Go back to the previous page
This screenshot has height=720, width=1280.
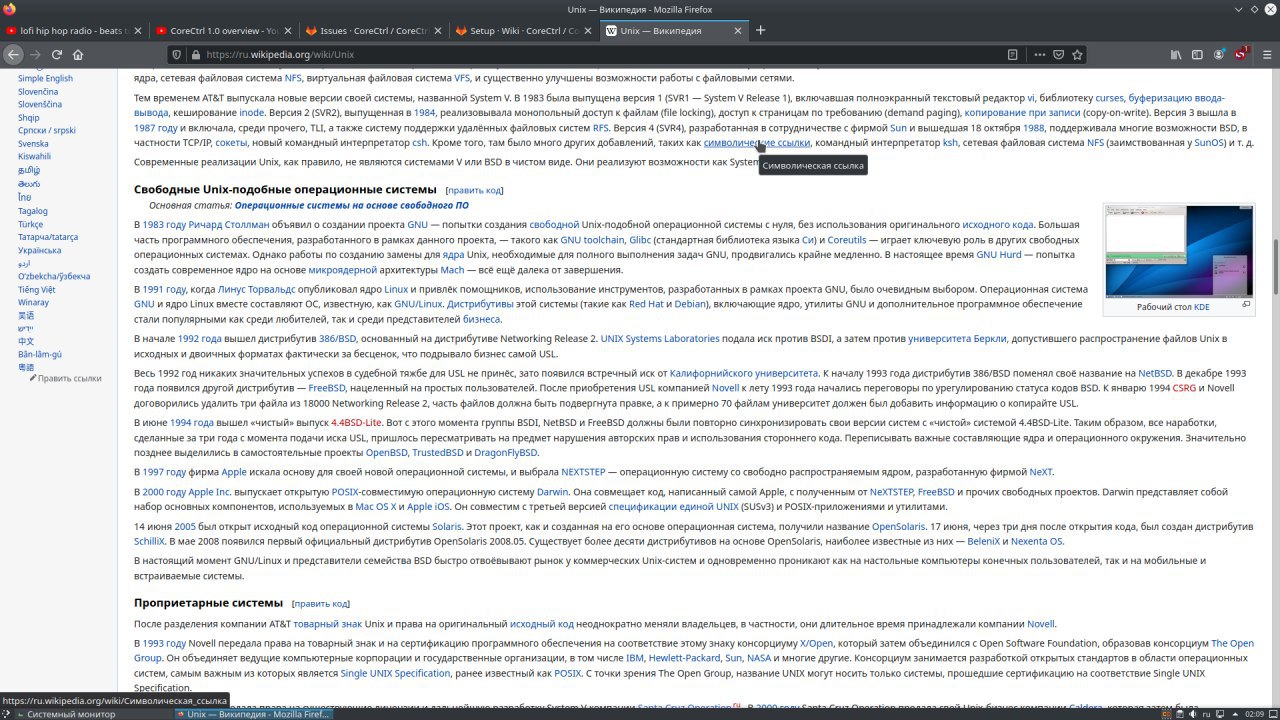click(x=13, y=55)
